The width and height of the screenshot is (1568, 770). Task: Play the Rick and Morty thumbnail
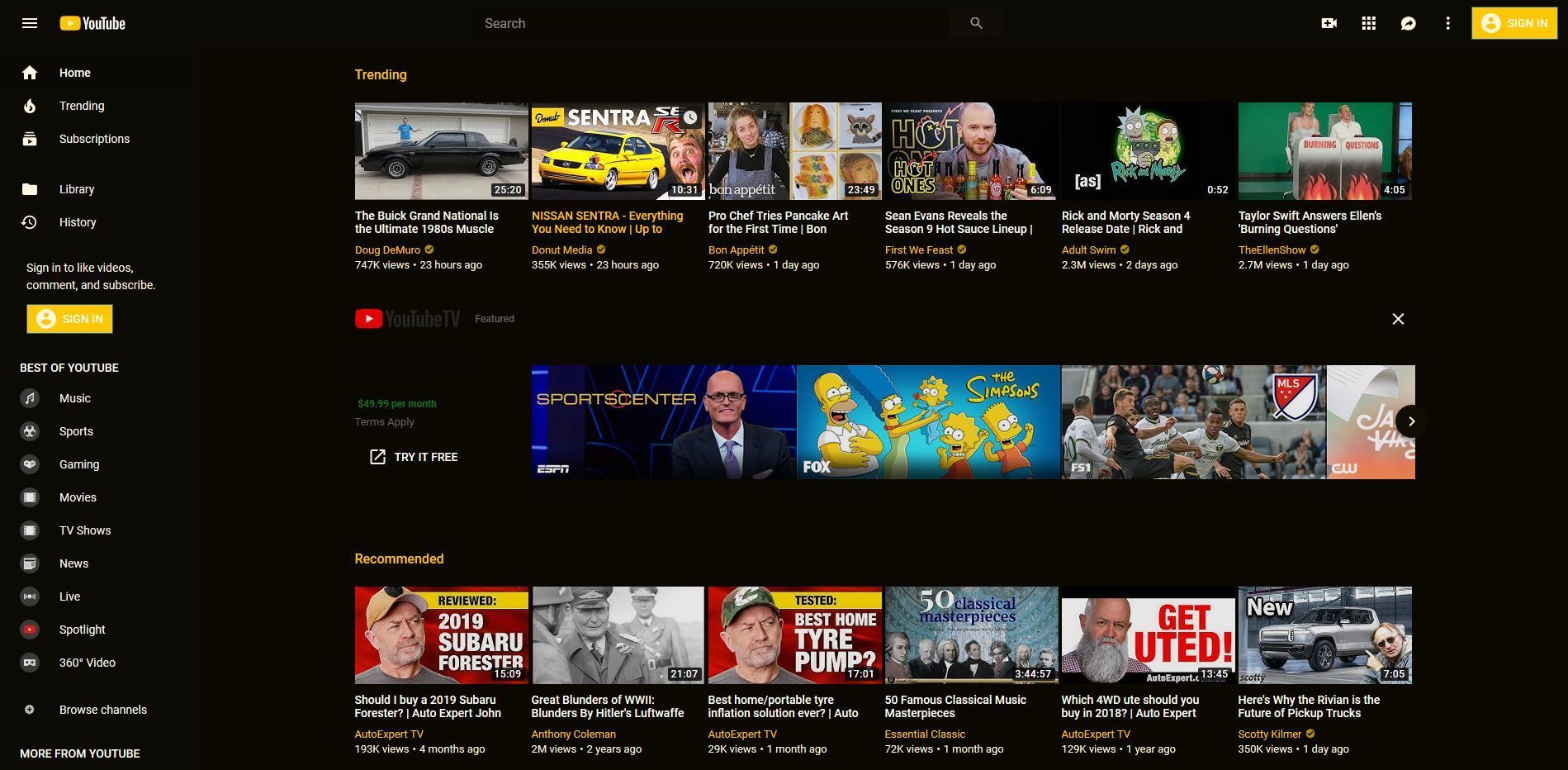tap(1148, 151)
